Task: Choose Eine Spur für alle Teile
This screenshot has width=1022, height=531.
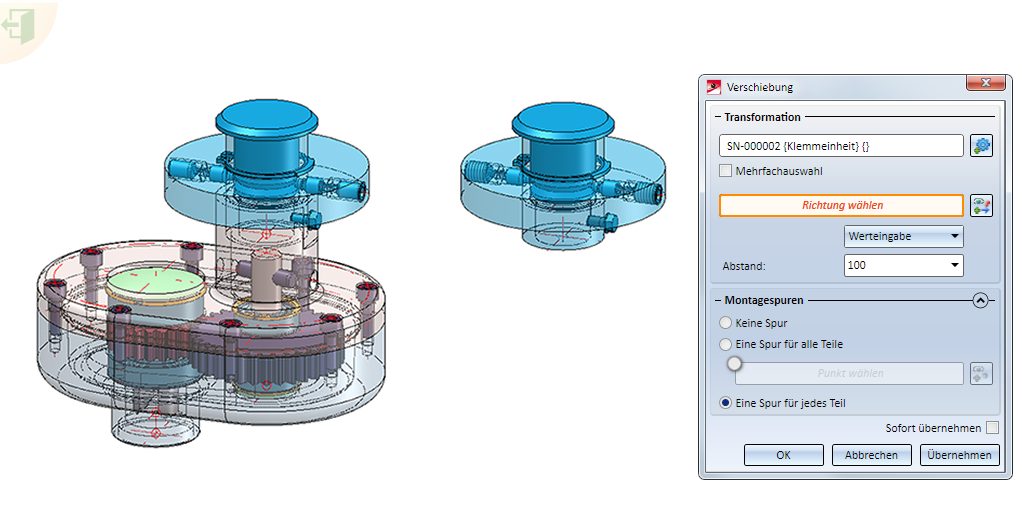Action: tap(725, 344)
